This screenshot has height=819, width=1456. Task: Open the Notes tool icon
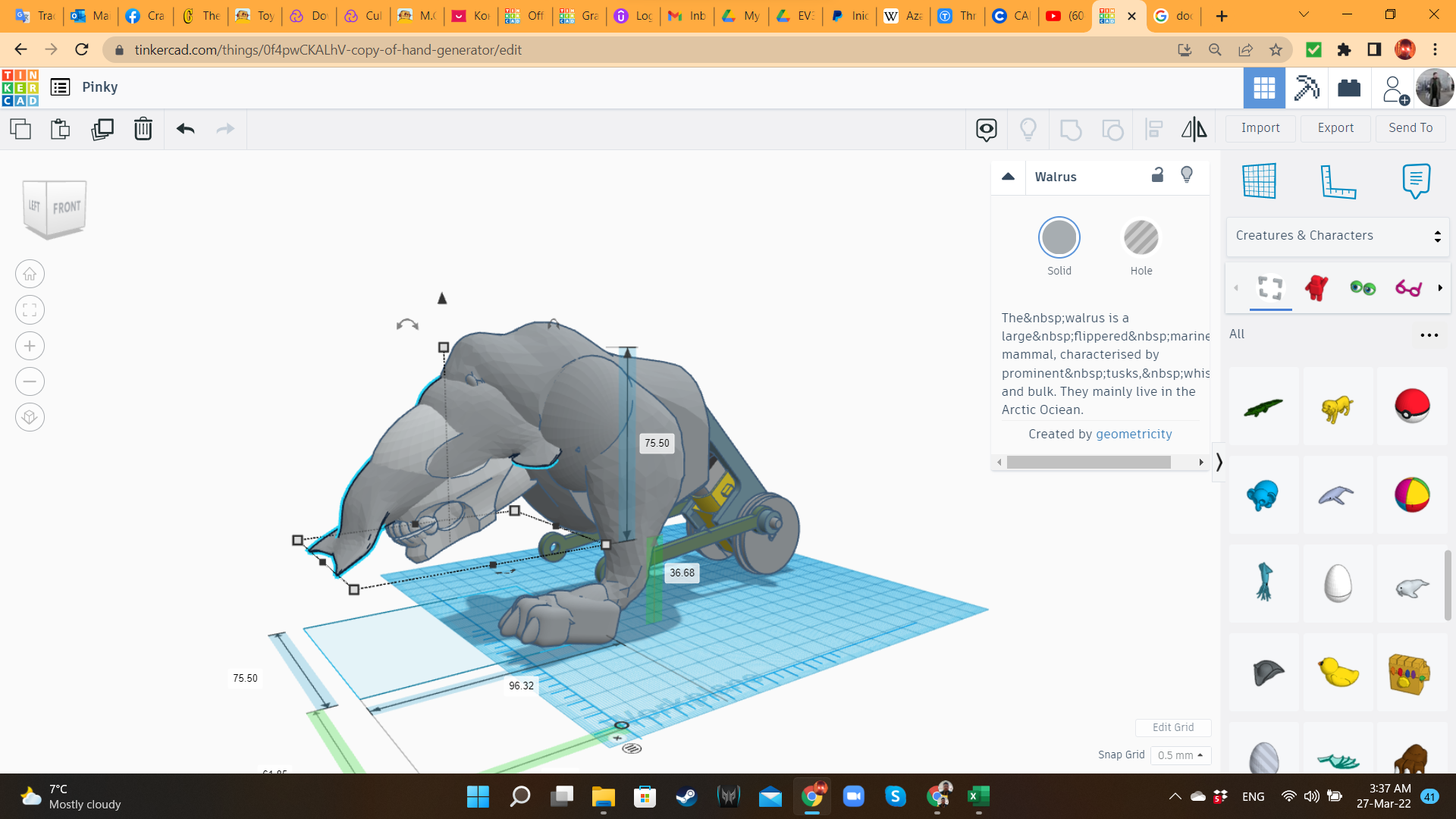click(x=1416, y=181)
